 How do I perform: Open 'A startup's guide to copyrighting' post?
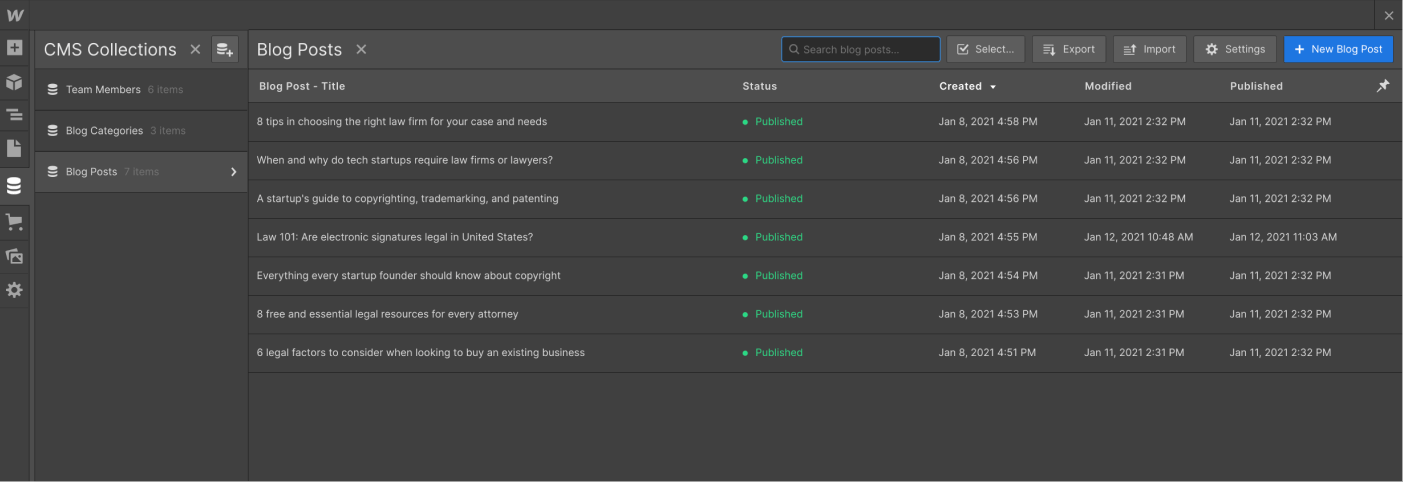pos(408,199)
